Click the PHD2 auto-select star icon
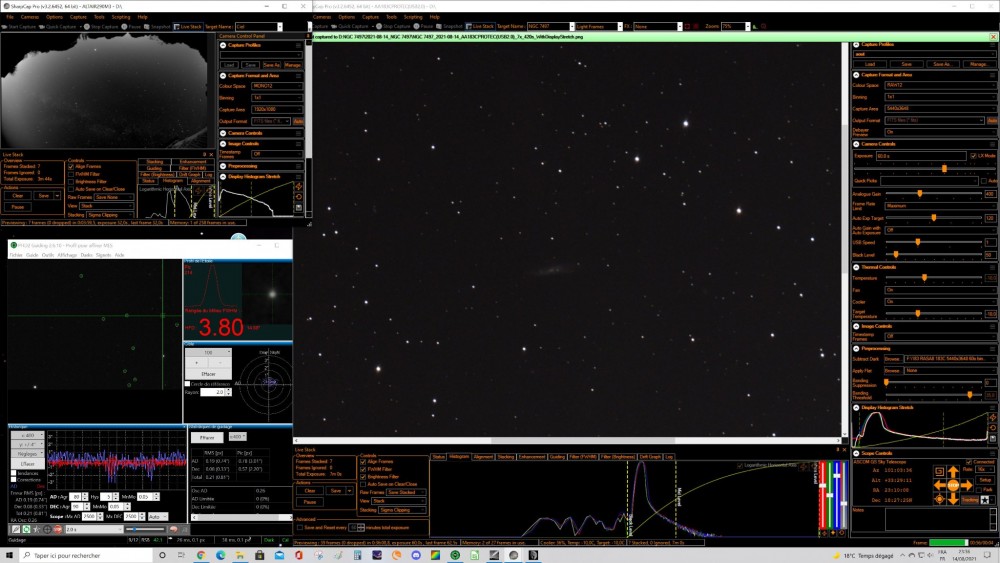Viewport: 1000px width, 563px height. click(37, 529)
